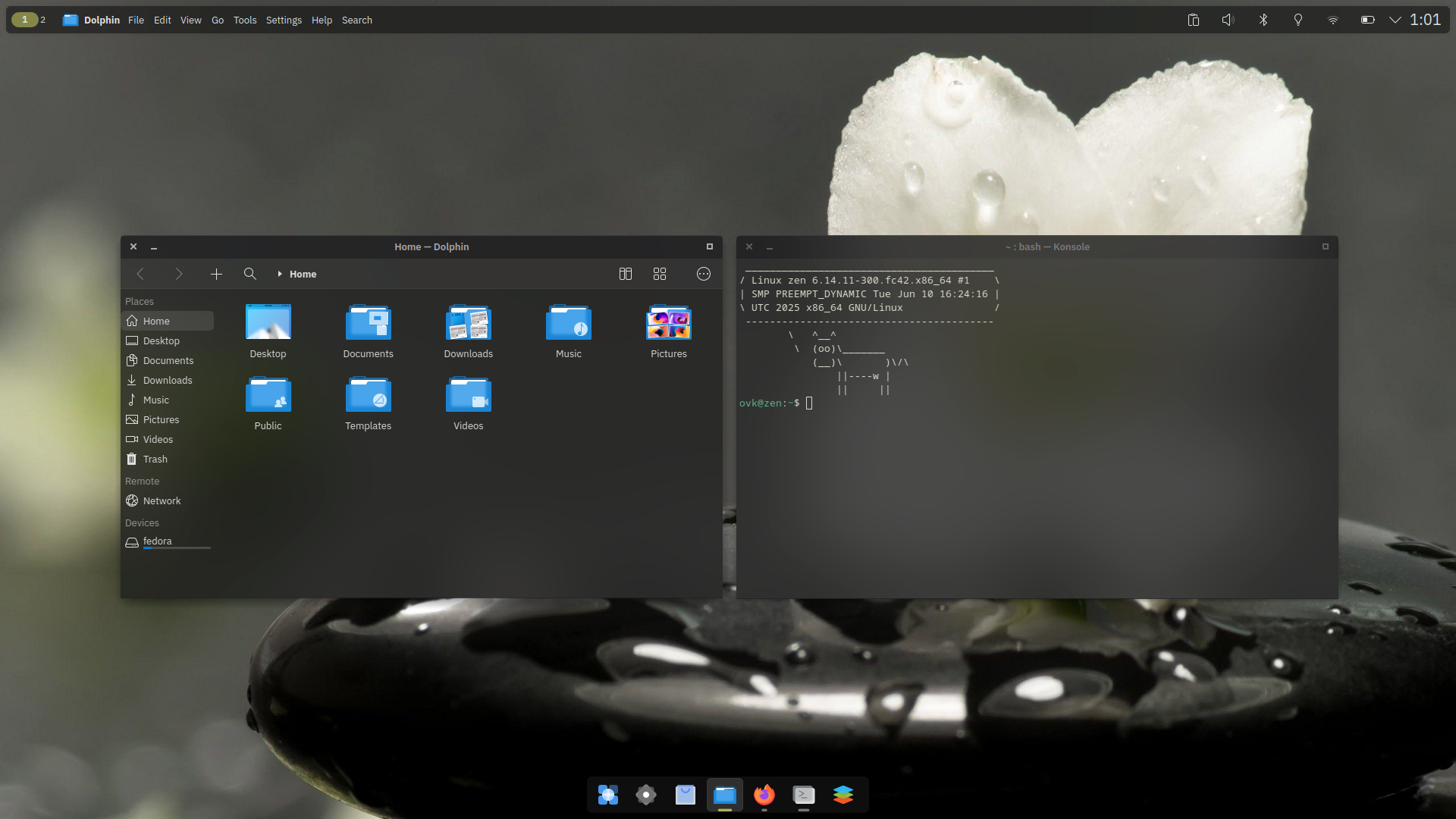
Task: Click Dolphin file manager icon in dock
Action: click(x=725, y=794)
